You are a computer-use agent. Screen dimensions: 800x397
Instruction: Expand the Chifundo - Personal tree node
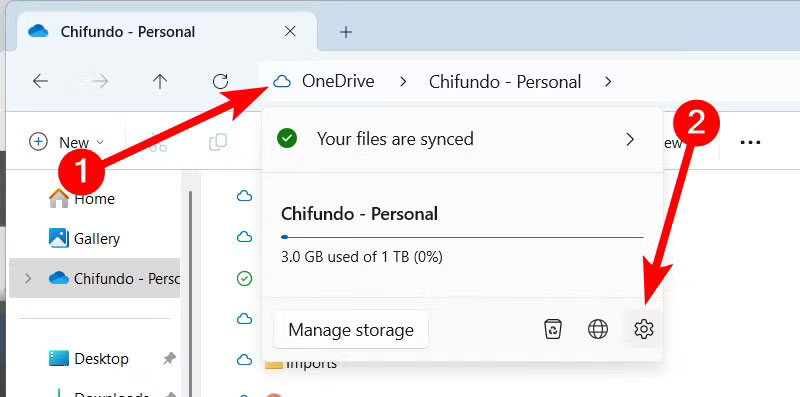tap(28, 279)
